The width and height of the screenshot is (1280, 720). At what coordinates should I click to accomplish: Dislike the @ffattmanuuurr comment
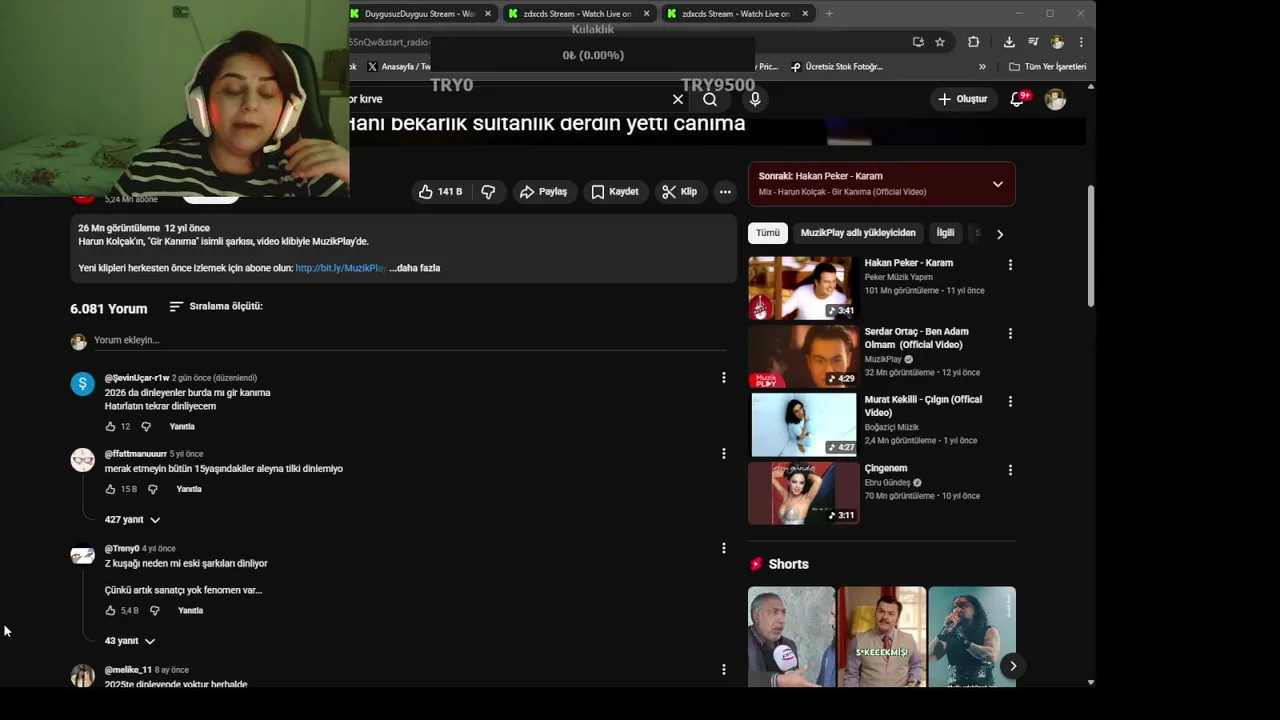pyautogui.click(x=153, y=490)
